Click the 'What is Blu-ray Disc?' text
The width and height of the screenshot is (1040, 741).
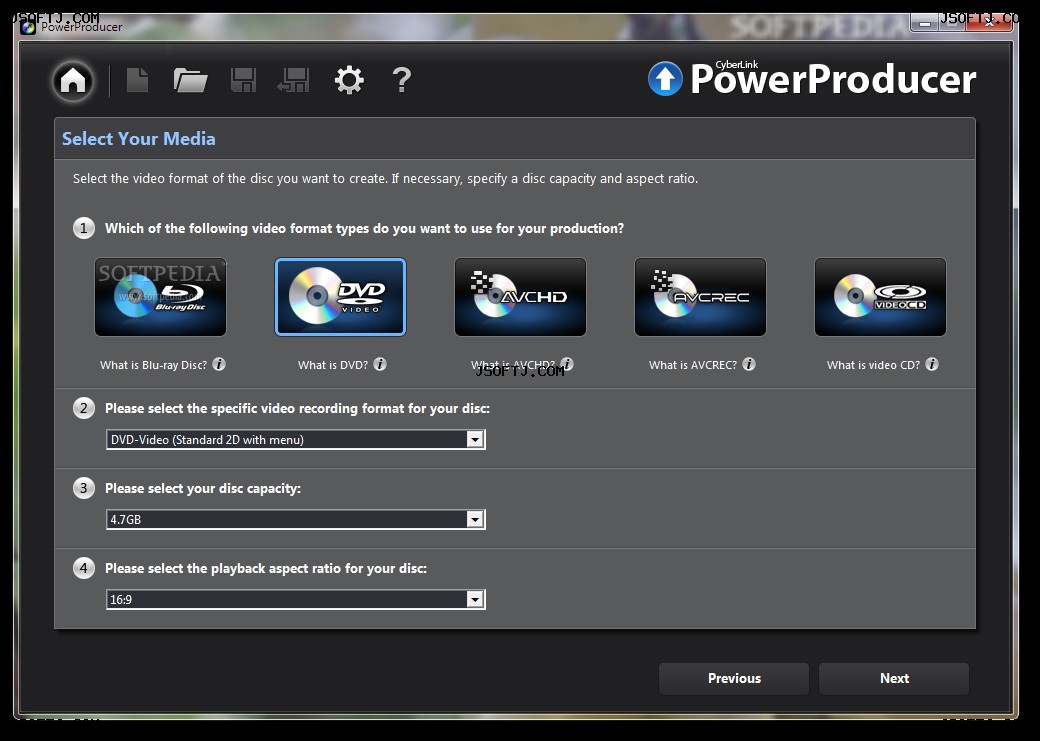point(153,365)
